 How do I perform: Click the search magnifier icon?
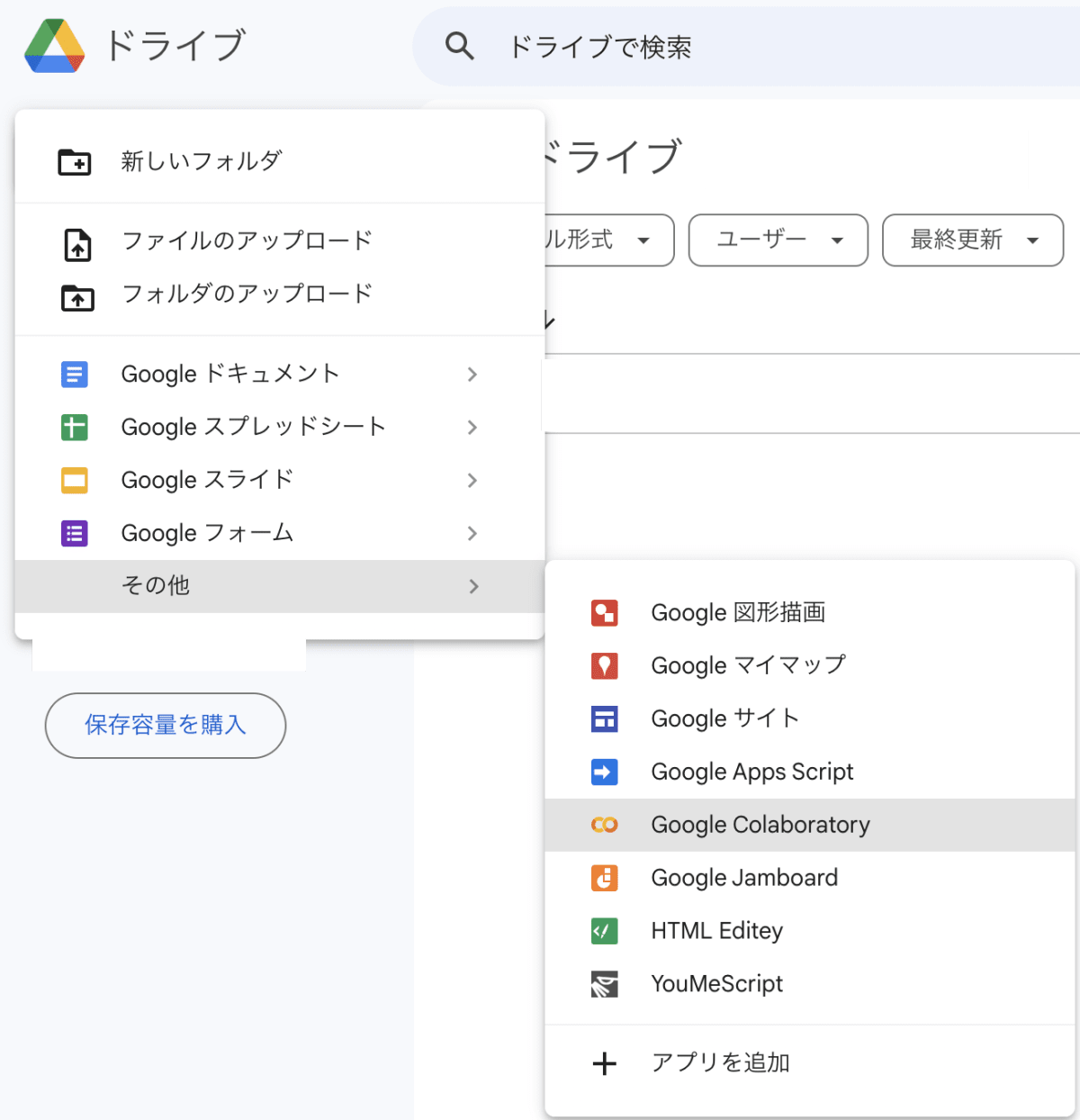(x=460, y=46)
